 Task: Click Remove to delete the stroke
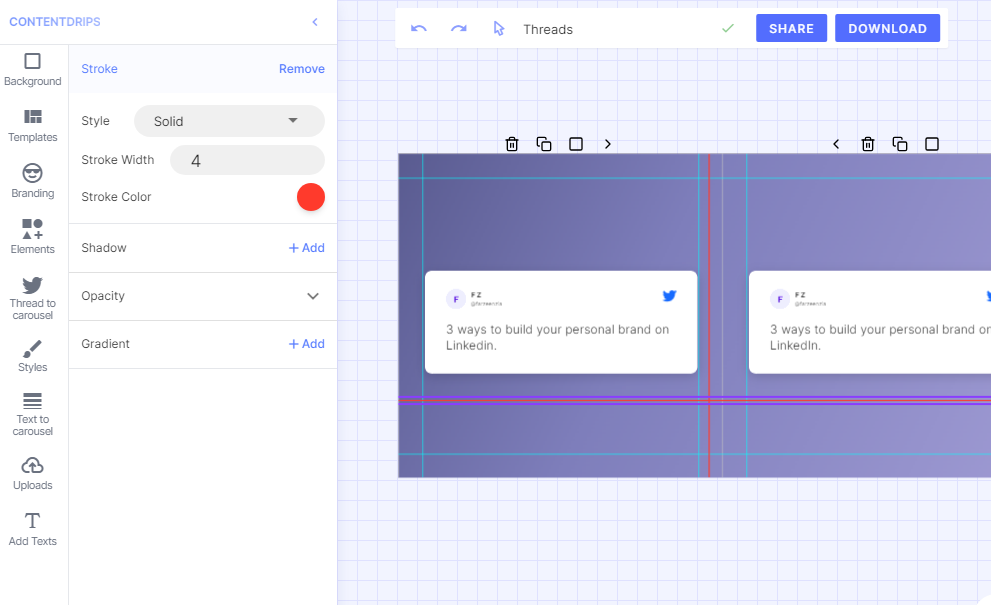(301, 69)
